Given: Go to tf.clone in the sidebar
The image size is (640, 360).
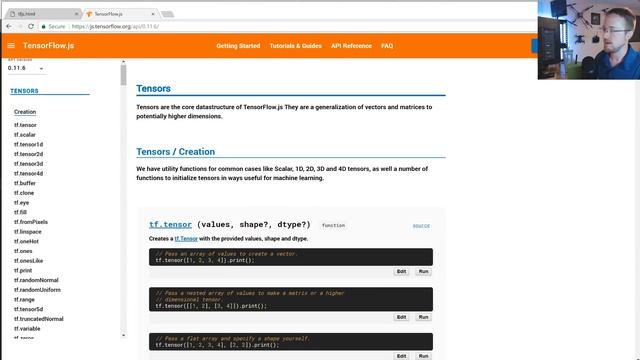Looking at the screenshot, I should tap(24, 193).
